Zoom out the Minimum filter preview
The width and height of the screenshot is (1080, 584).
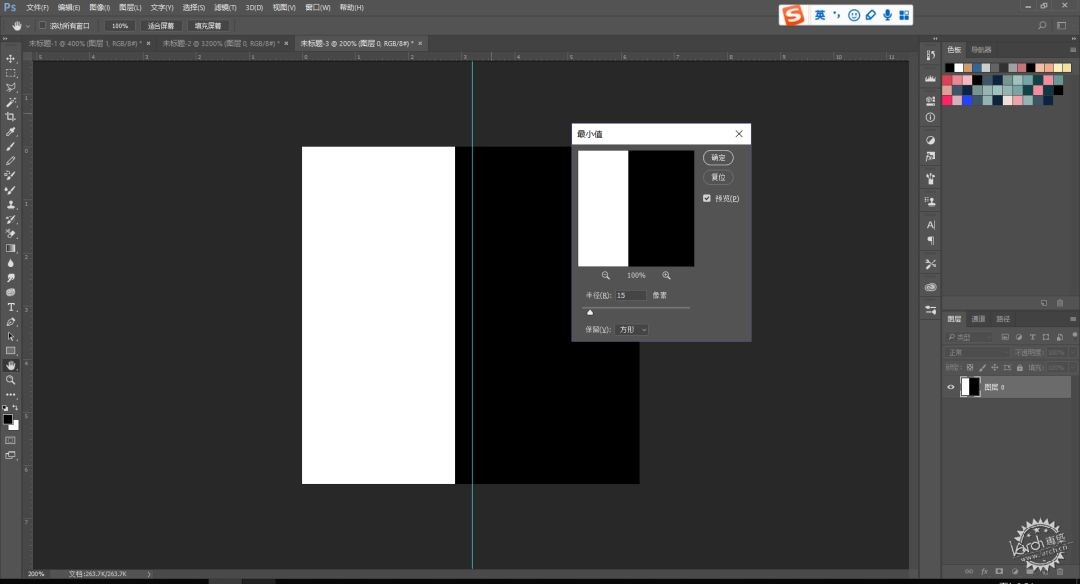605,275
